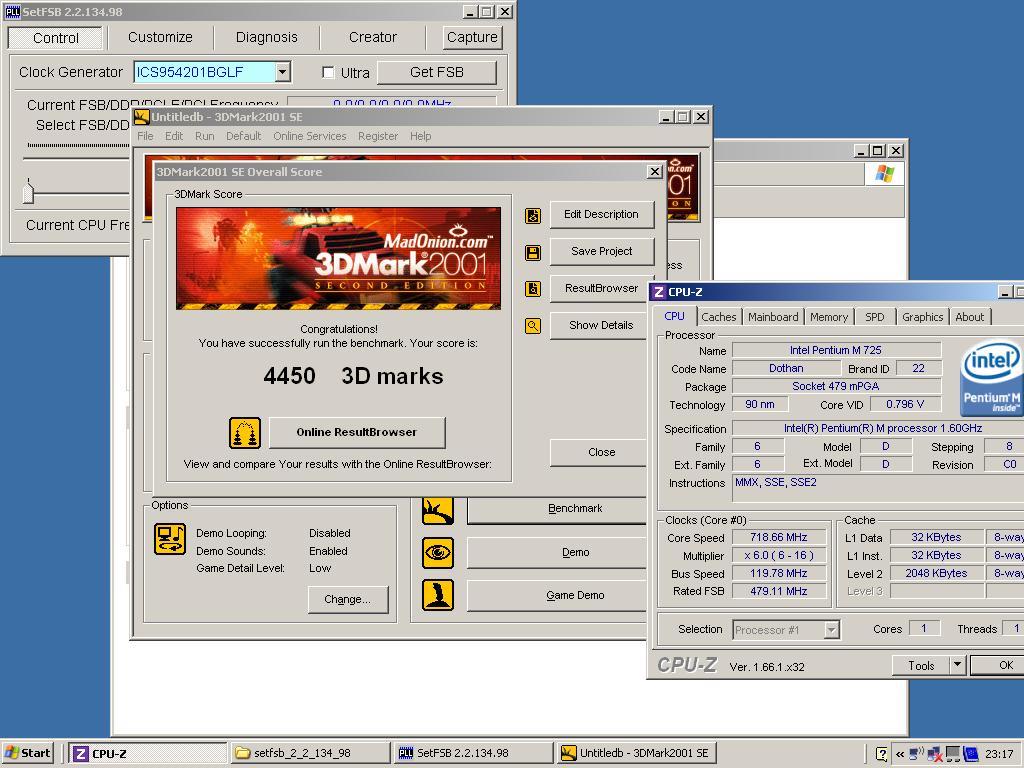The width and height of the screenshot is (1024, 768).
Task: Click the ResultBrowser icon beside its button
Action: 533,289
